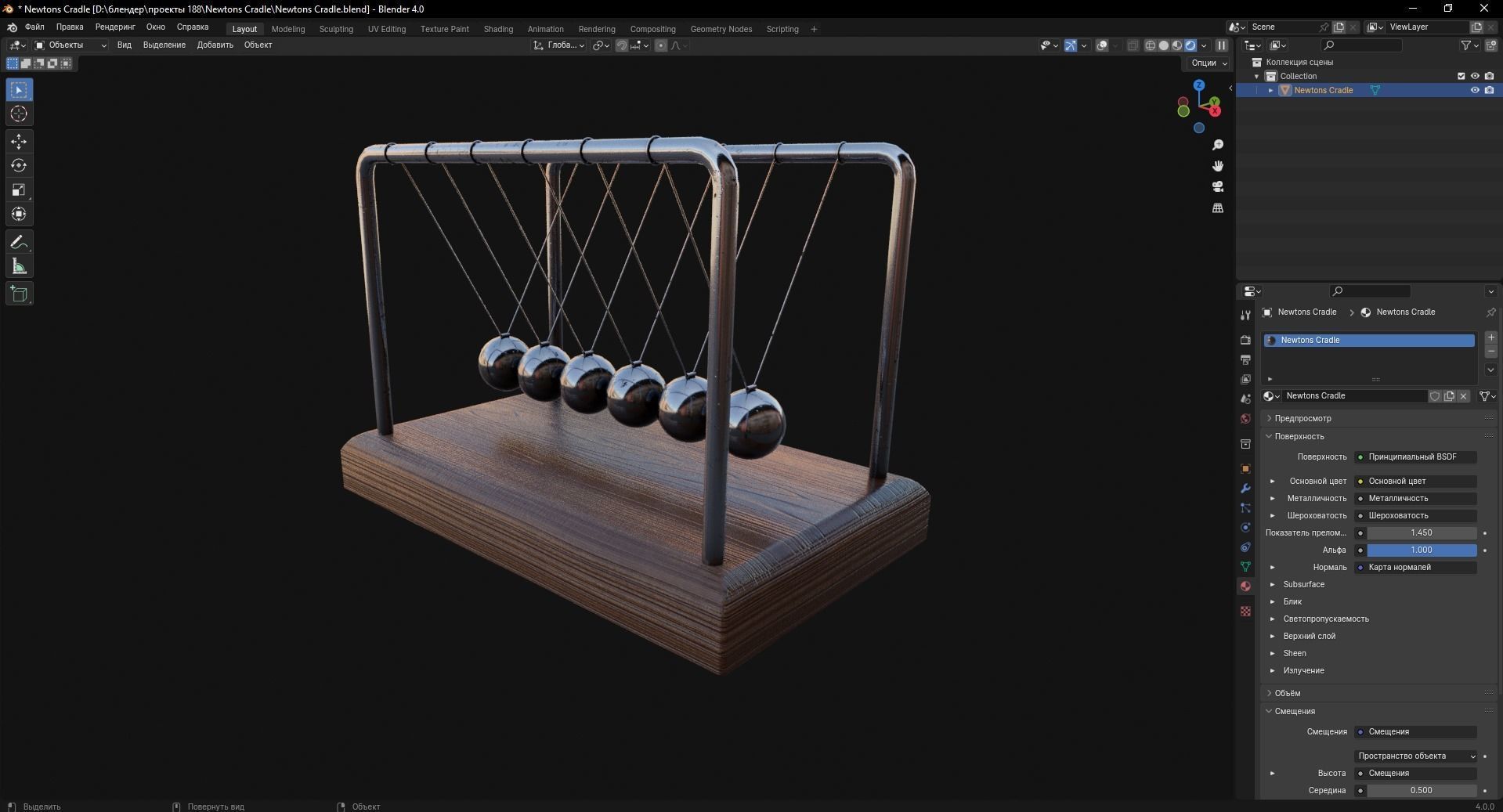Disable Newtons Cradle in renders
1503x812 pixels.
[1490, 90]
